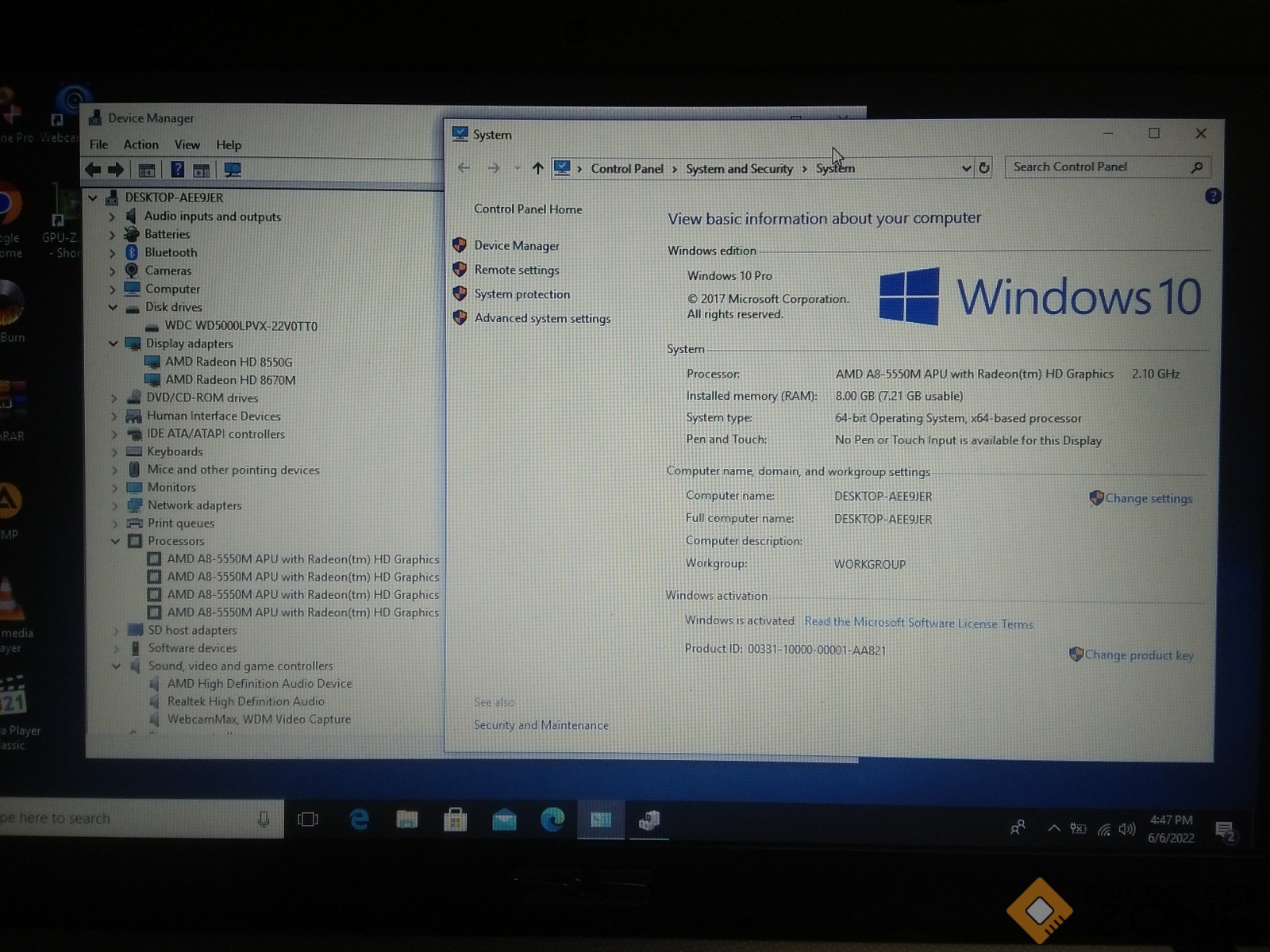Expand the Batteries node
The height and width of the screenshot is (952, 1270).
click(112, 235)
